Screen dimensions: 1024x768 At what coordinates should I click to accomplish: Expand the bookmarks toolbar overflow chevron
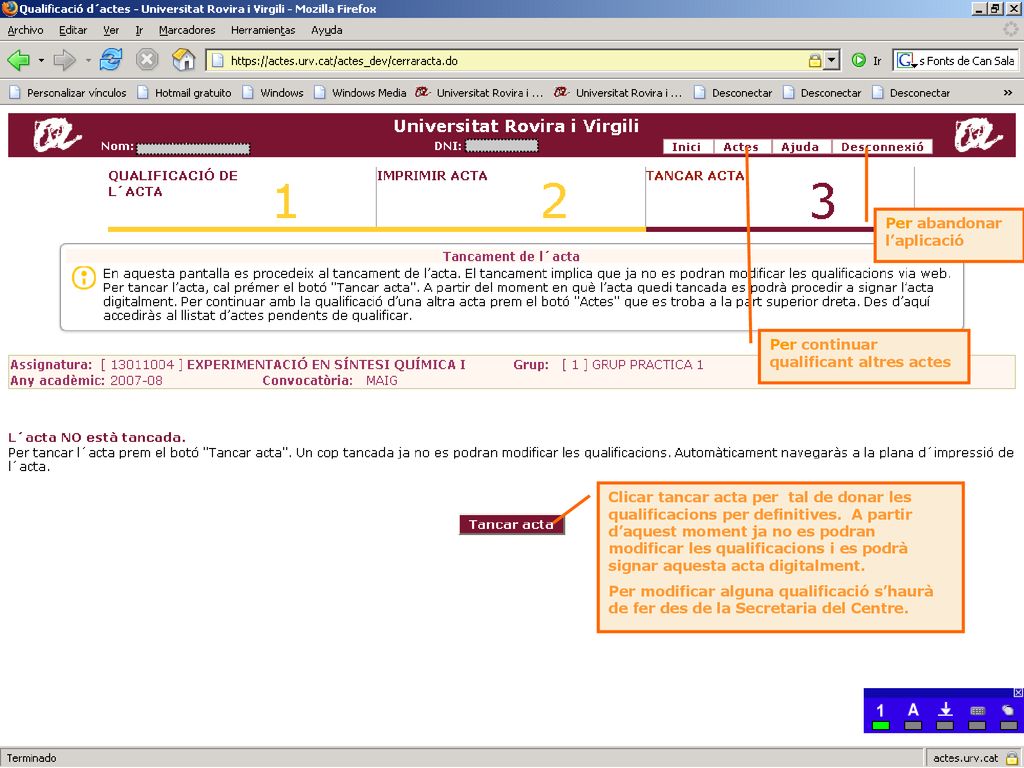tap(1008, 93)
